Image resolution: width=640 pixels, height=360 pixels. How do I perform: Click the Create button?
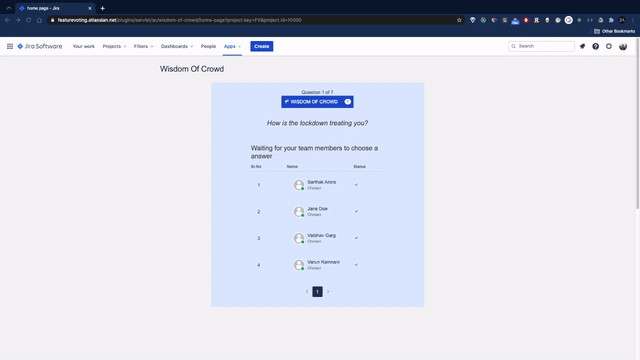point(262,47)
